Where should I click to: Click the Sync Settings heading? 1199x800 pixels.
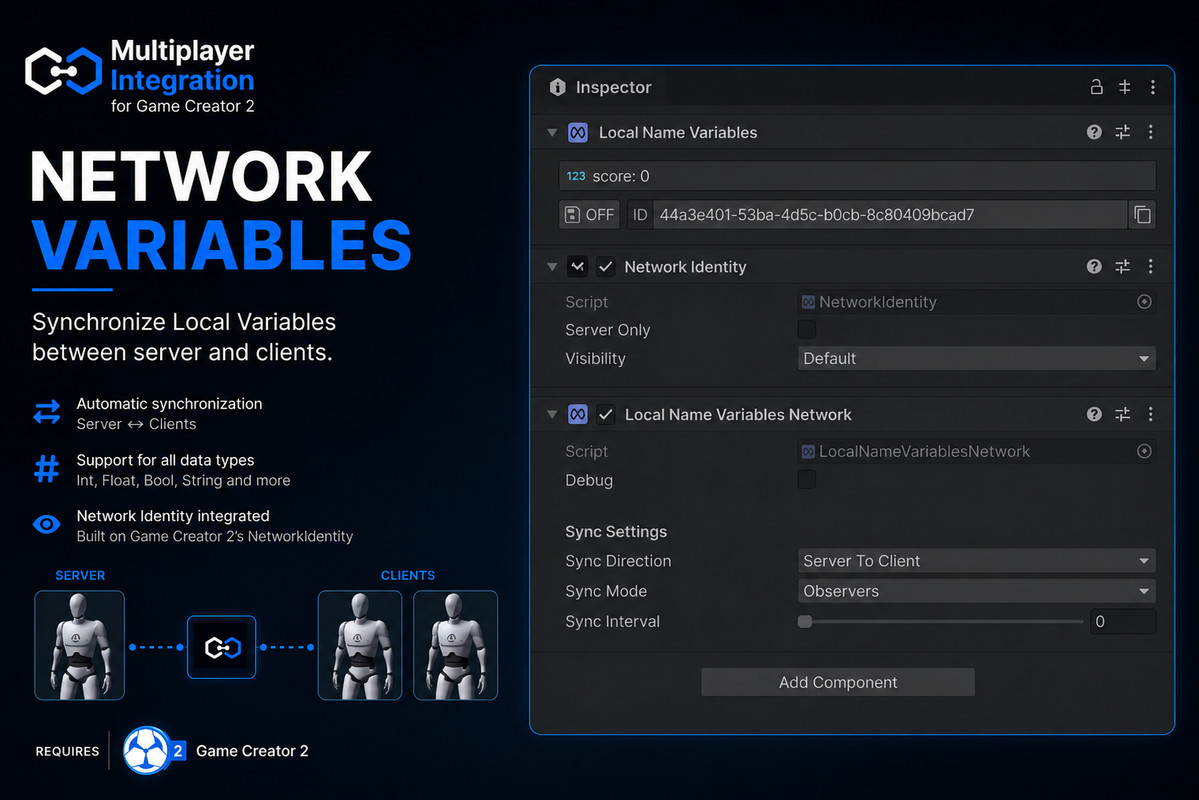(616, 532)
